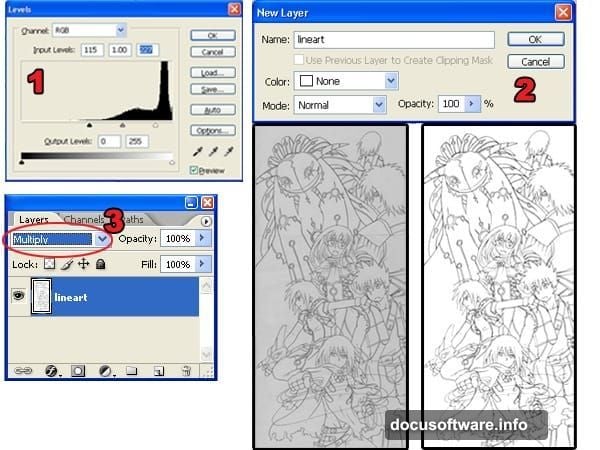This screenshot has height=450, width=600.
Task: Toggle the lock all padlock icon
Action: coord(101,264)
